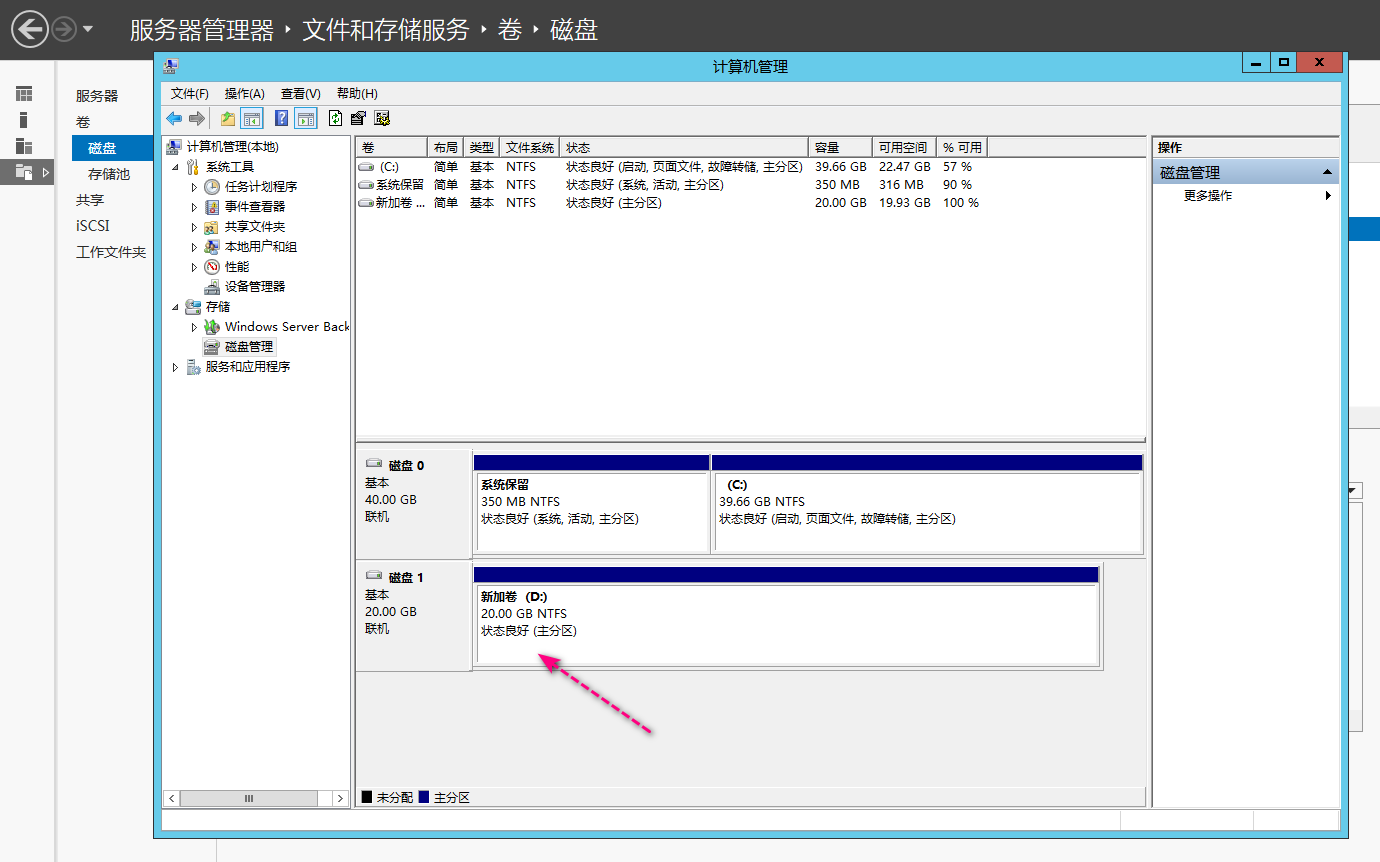Screen dimensions: 1380x862
Task: Collapse the 存储 tree node
Action: [x=175, y=307]
